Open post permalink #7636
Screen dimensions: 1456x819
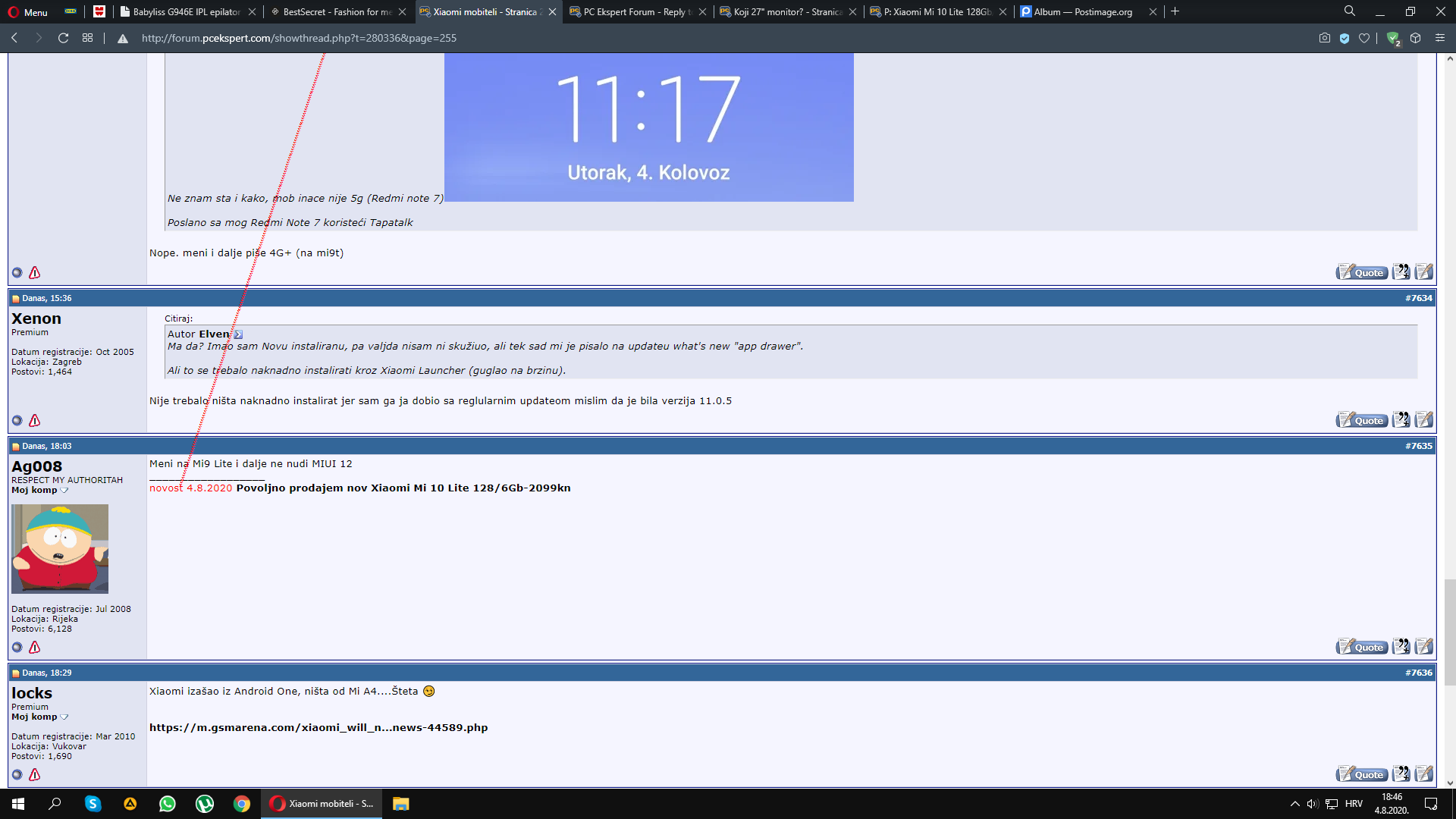pyautogui.click(x=1419, y=673)
